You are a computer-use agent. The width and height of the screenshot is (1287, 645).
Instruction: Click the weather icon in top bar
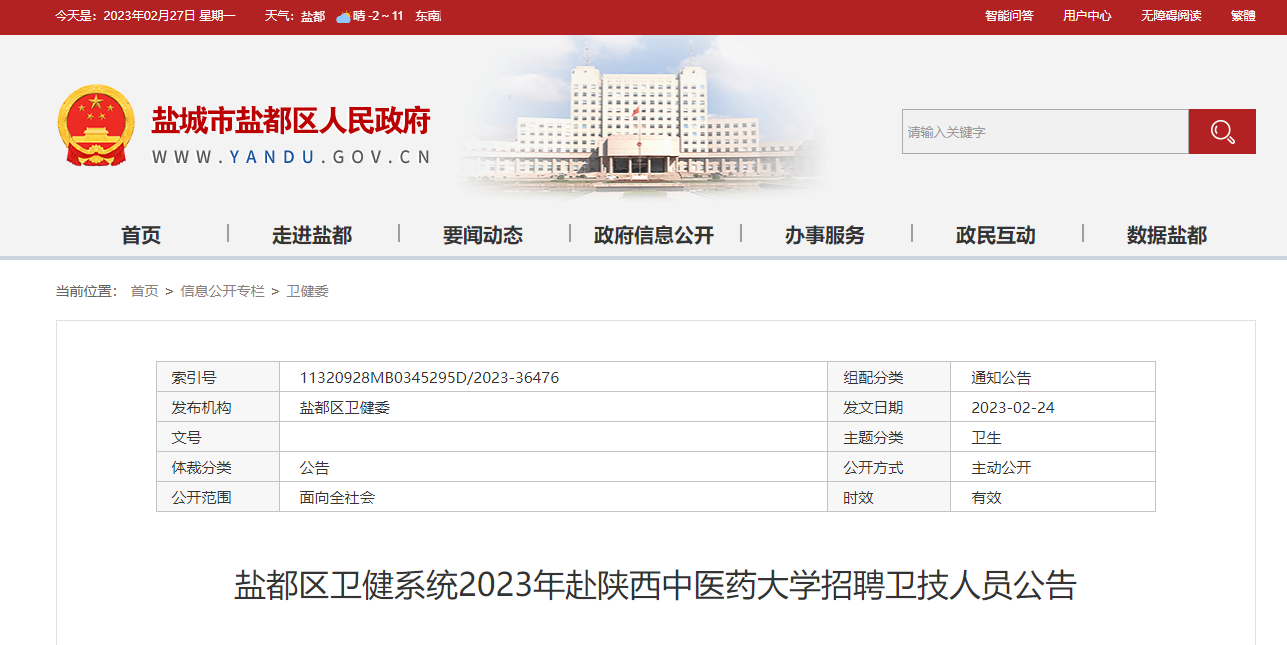coord(343,17)
